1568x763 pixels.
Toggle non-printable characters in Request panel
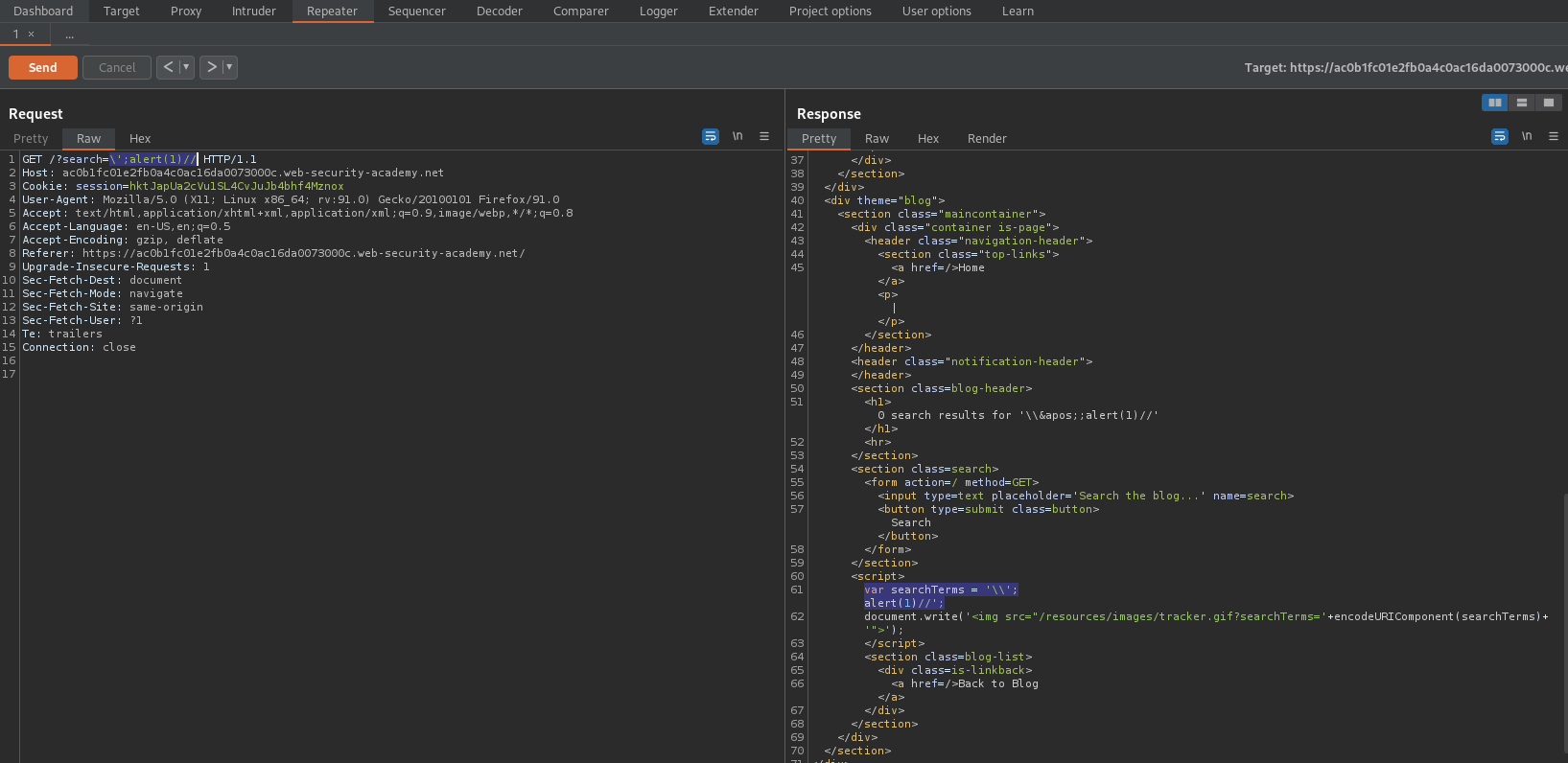(x=737, y=137)
